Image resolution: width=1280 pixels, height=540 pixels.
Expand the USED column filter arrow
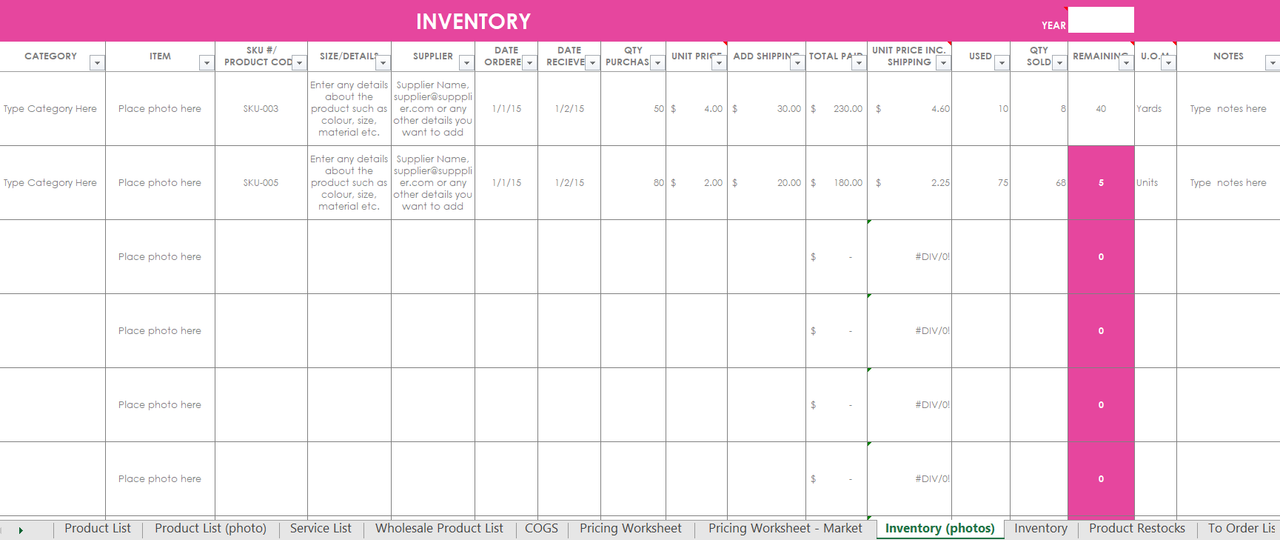[1001, 63]
